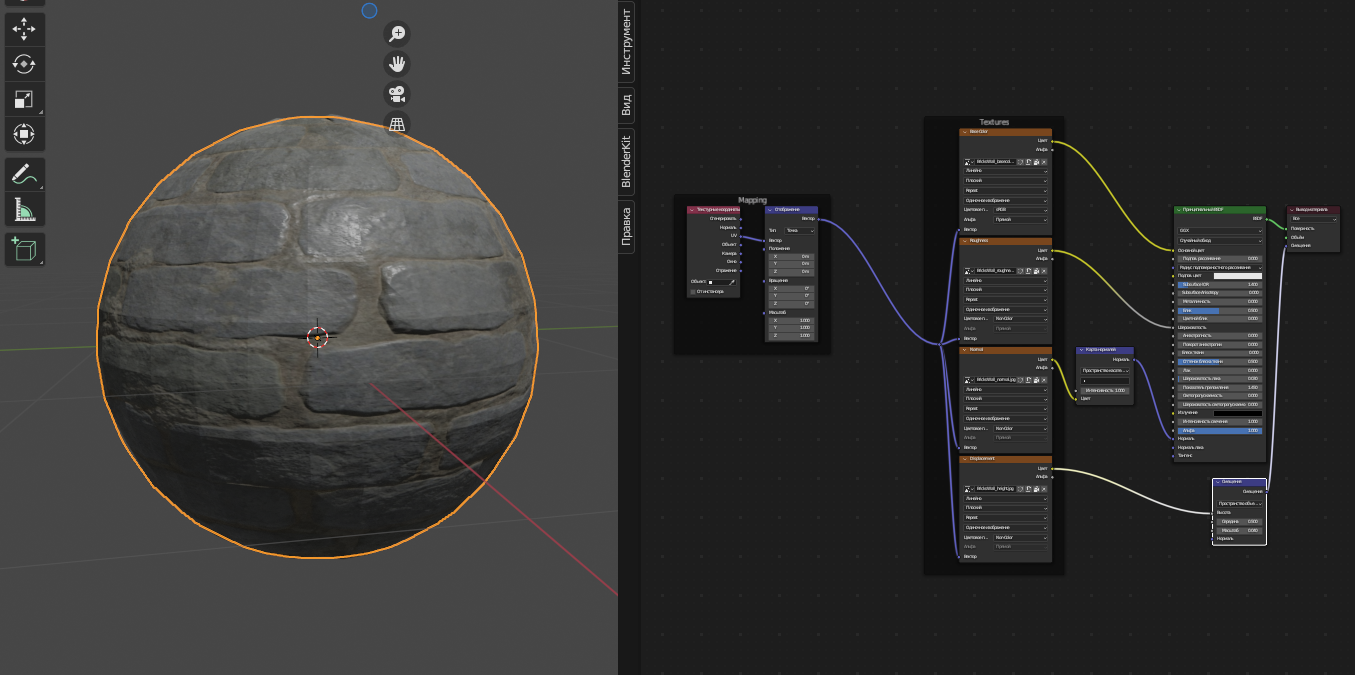Open the Вид sidebar tab
1355x675 pixels.
[x=626, y=103]
